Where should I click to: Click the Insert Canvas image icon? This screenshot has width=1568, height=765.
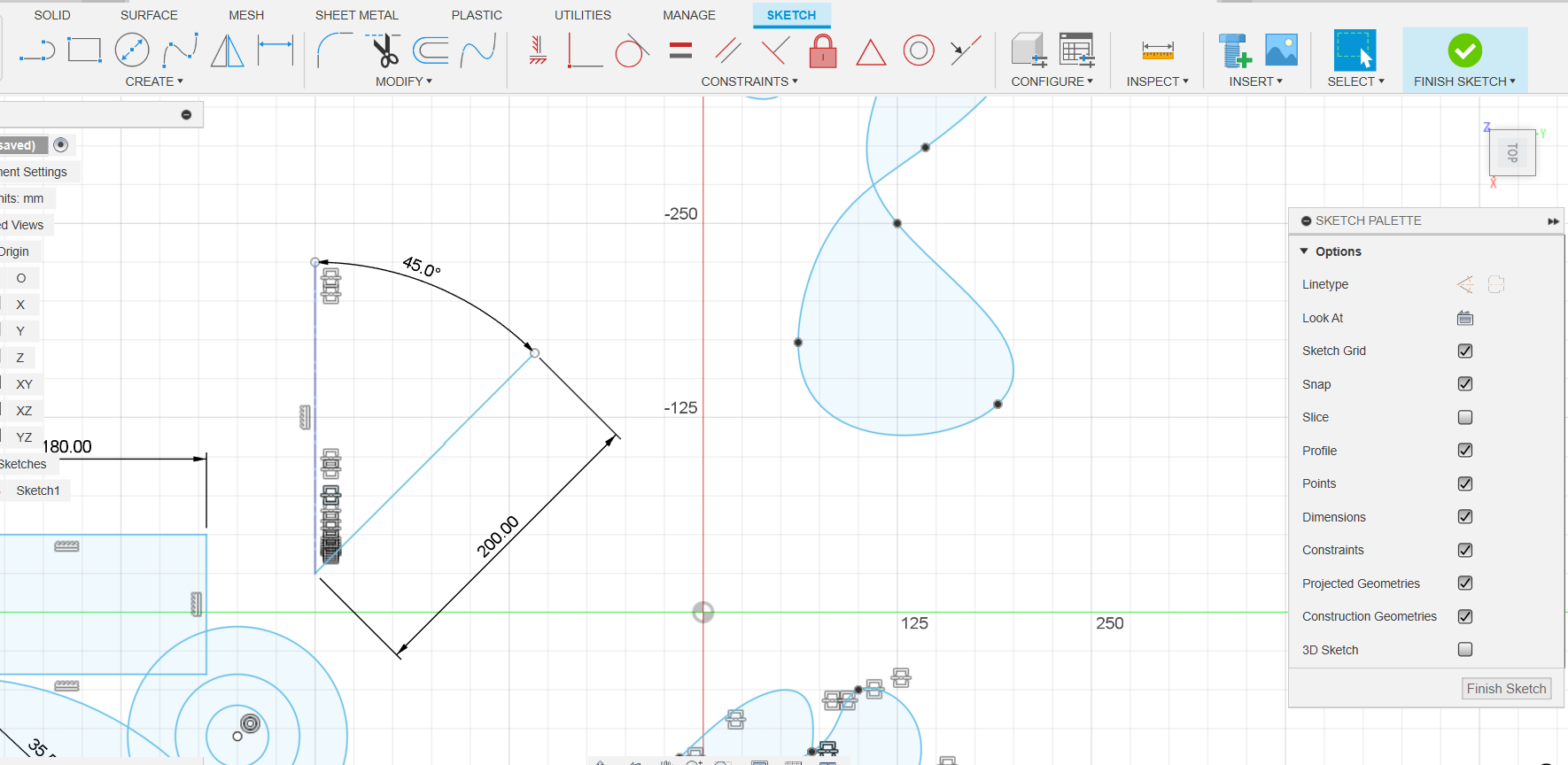click(x=1281, y=50)
